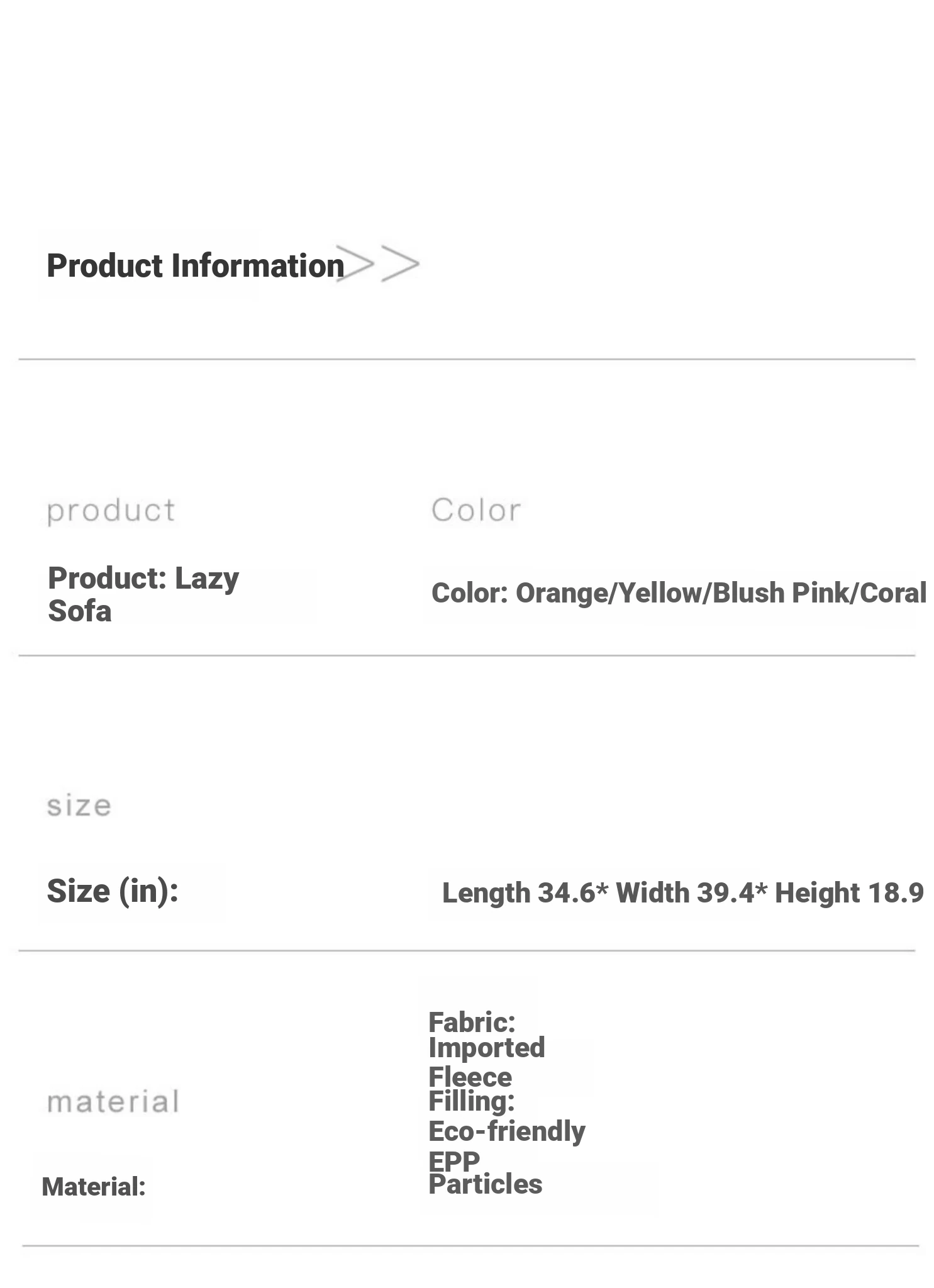Click the double chevron arrows beside Product Information
Image resolution: width=934 pixels, height=1288 pixels.
[379, 264]
